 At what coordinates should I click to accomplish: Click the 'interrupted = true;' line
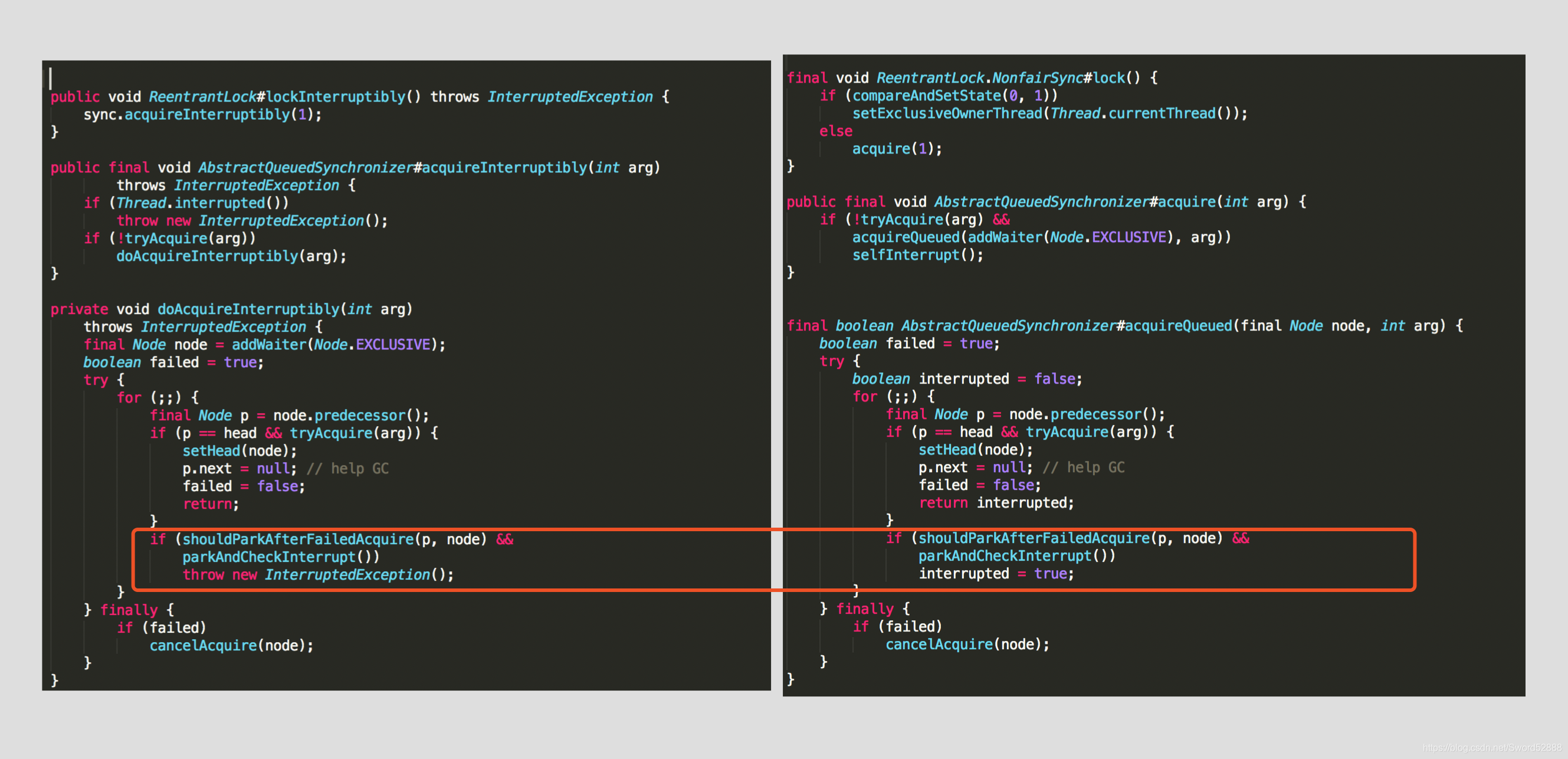tap(996, 573)
